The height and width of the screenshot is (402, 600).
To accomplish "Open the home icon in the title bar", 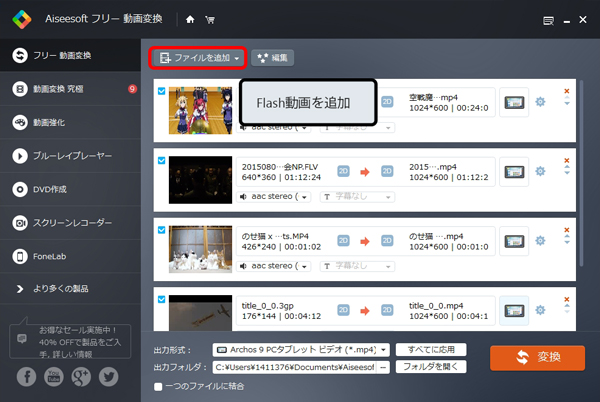I will coord(190,20).
